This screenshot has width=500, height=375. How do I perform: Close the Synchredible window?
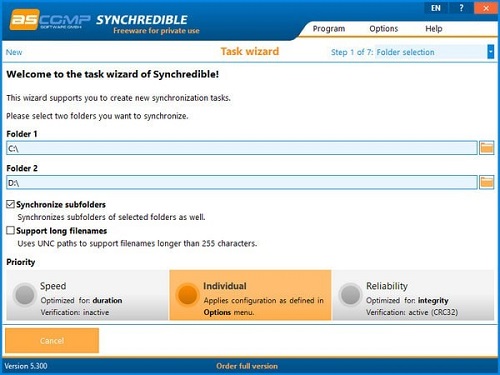pos(486,8)
